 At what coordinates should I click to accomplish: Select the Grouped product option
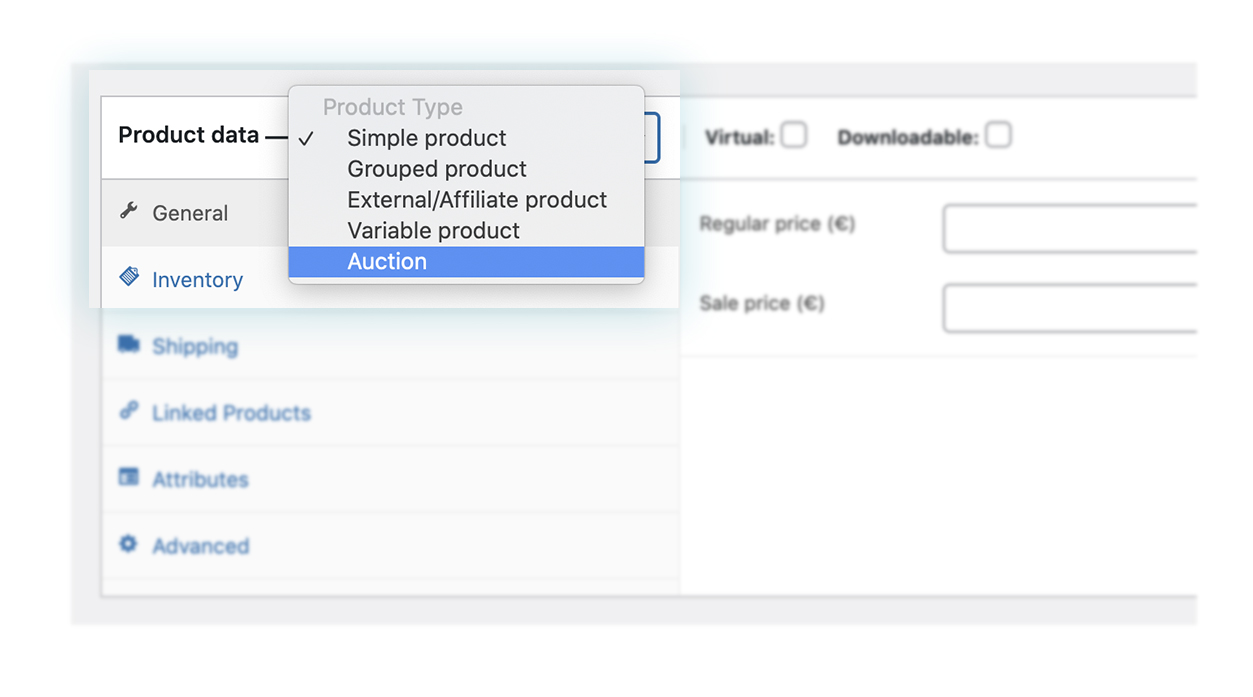(436, 169)
